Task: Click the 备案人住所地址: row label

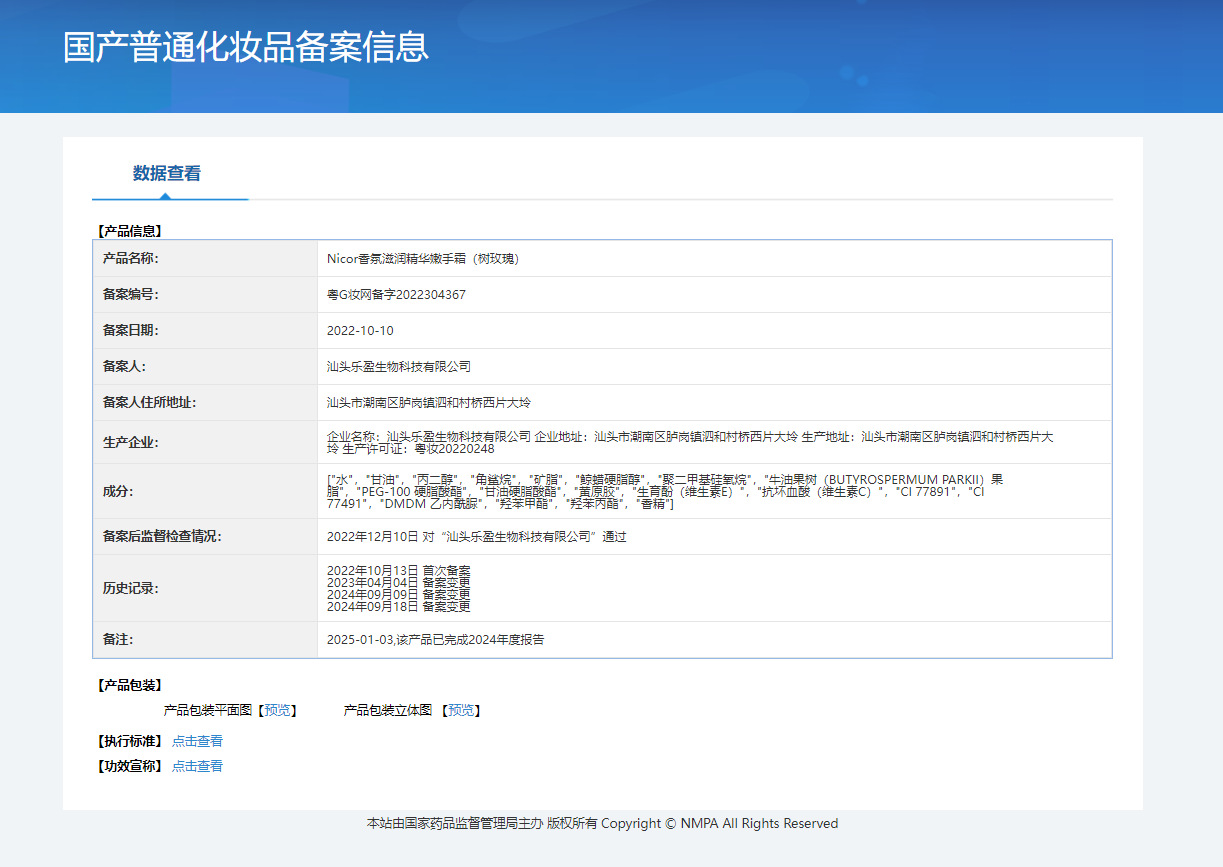Action: click(x=149, y=402)
